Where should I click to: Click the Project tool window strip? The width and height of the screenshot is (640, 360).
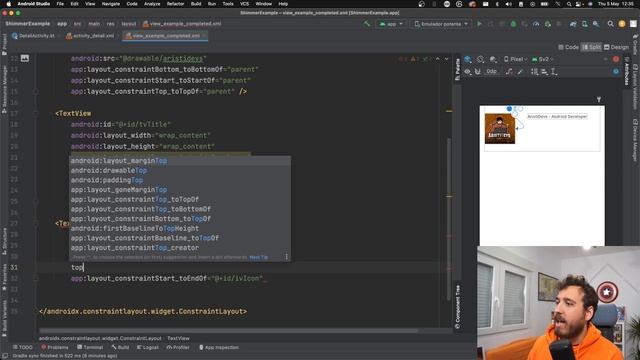pos(4,44)
